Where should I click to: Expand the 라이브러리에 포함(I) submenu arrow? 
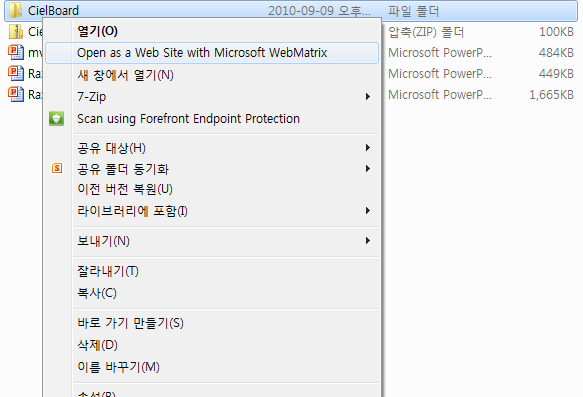[368, 211]
